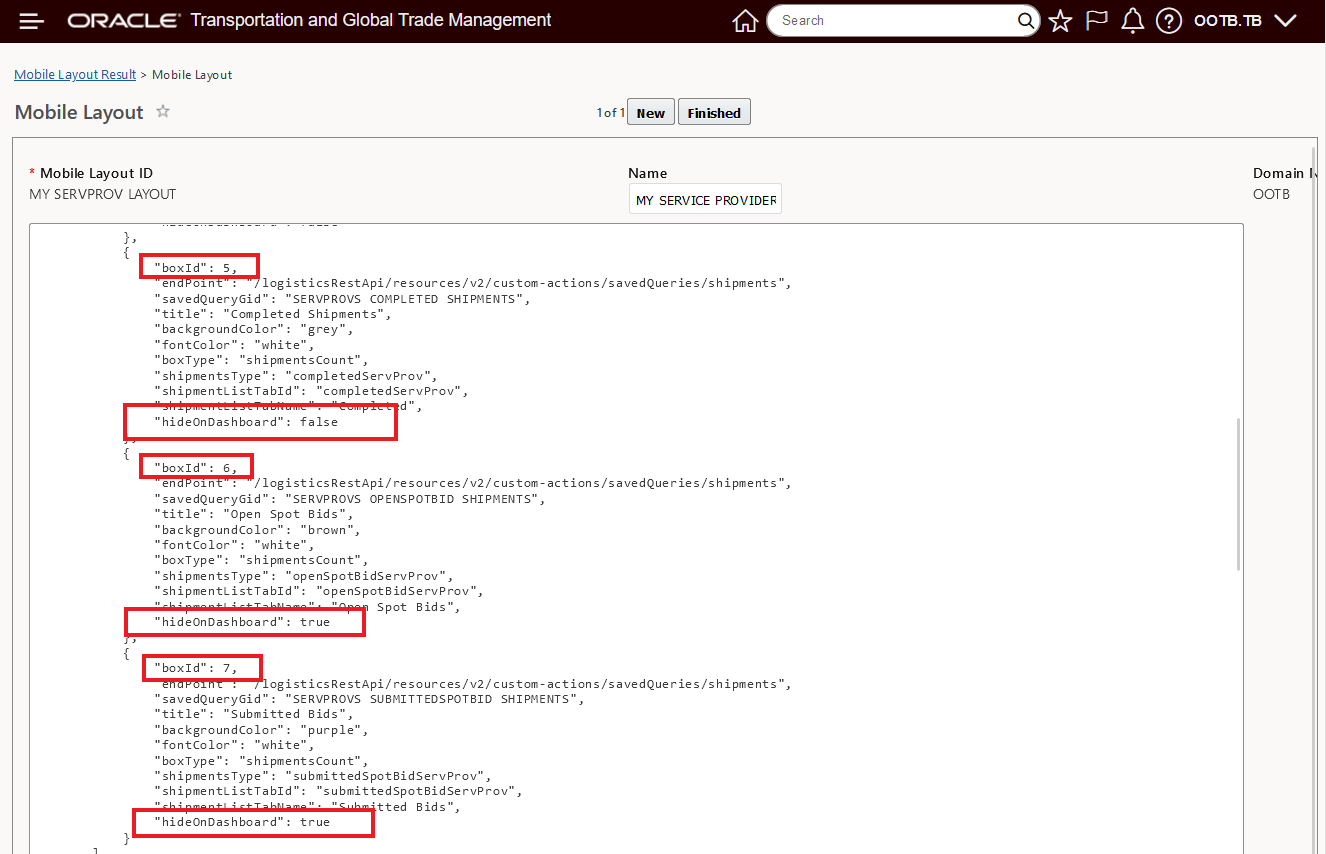Click the "title": "Submitted Bids" line
Viewport: 1326px width, 854px height.
(253, 714)
